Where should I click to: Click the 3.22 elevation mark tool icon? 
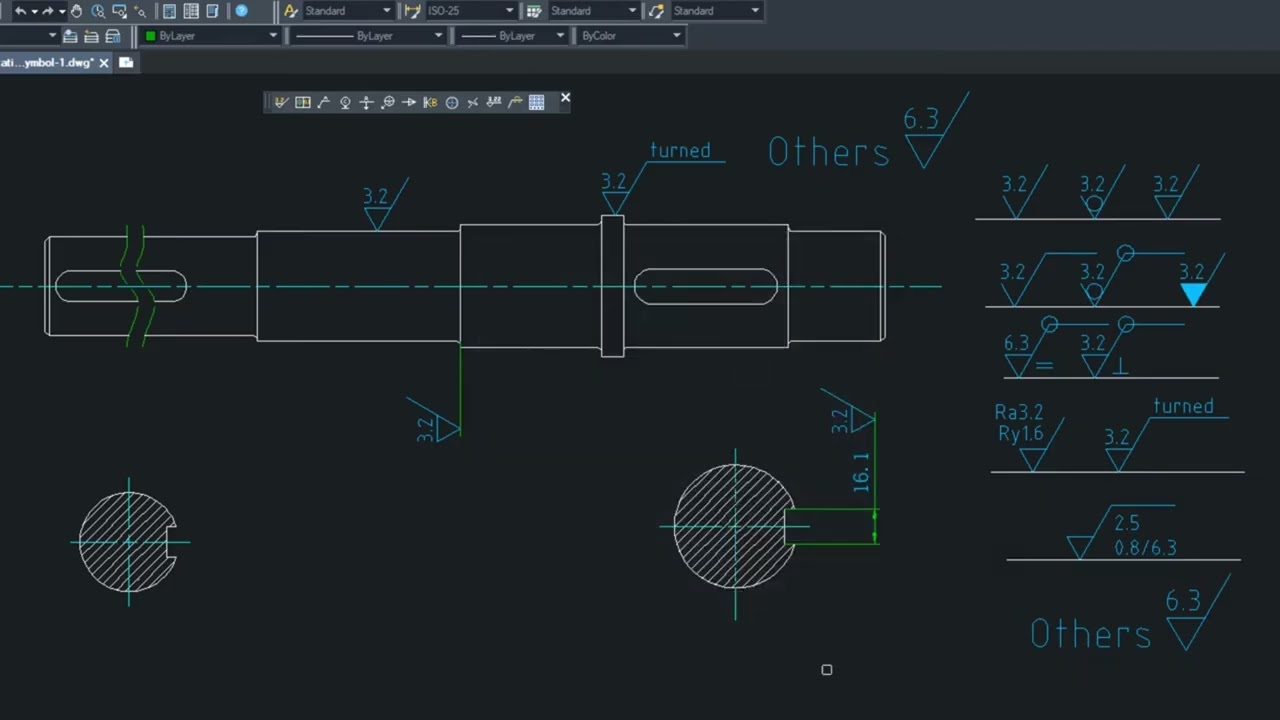494,102
